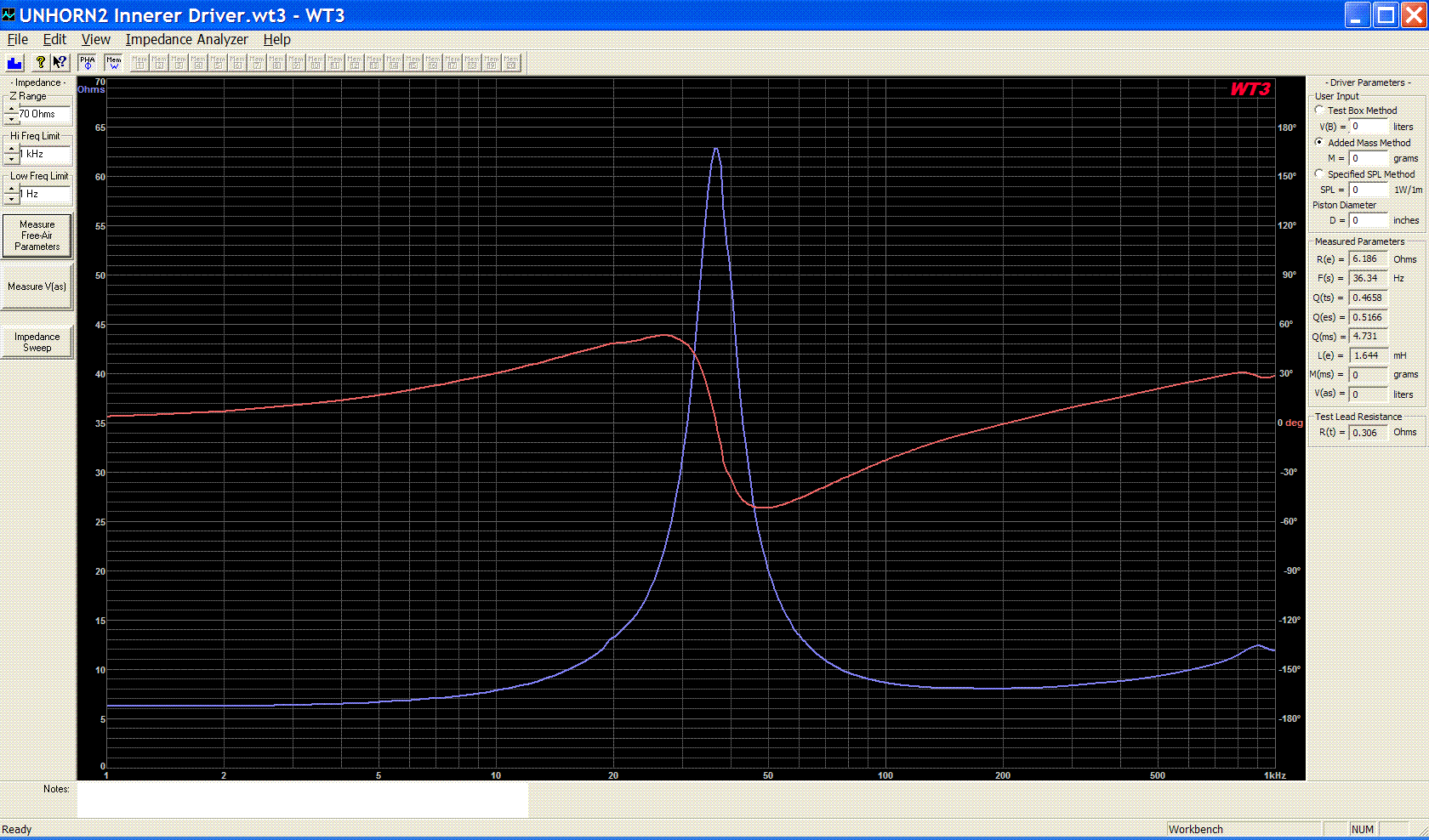1429x840 pixels.
Task: Lower Hi Freq Limit with down arrow
Action: click(12, 158)
